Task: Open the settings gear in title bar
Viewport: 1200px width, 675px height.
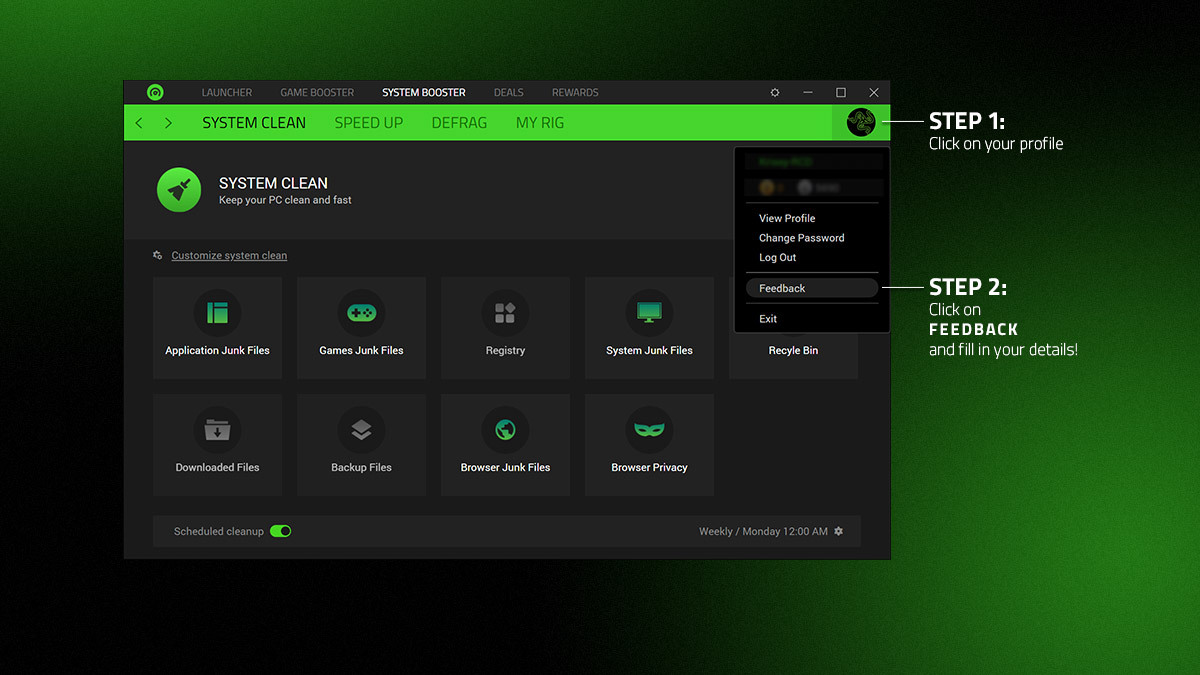Action: pos(775,92)
